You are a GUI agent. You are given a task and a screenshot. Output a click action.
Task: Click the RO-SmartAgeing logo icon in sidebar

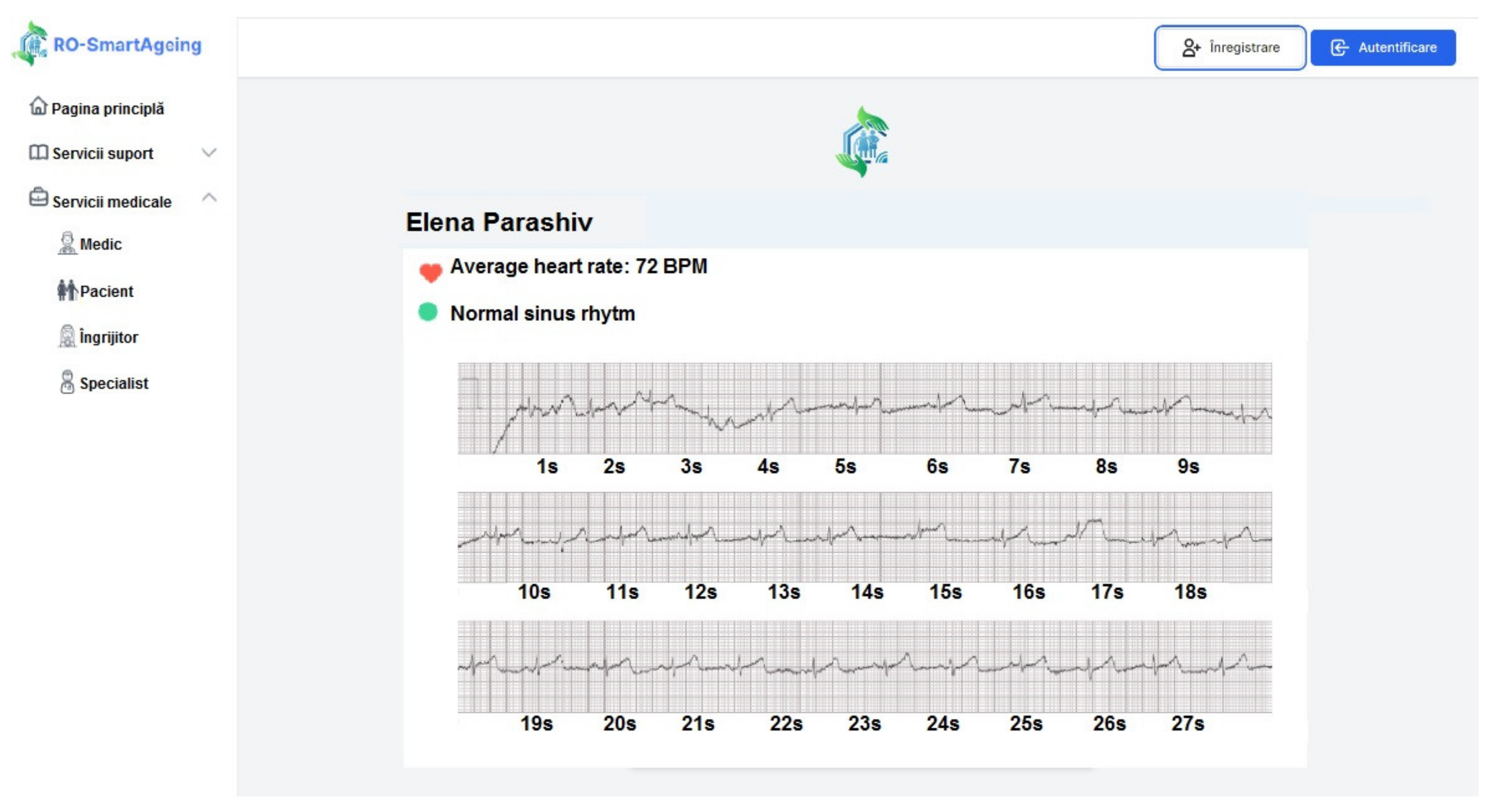[31, 43]
